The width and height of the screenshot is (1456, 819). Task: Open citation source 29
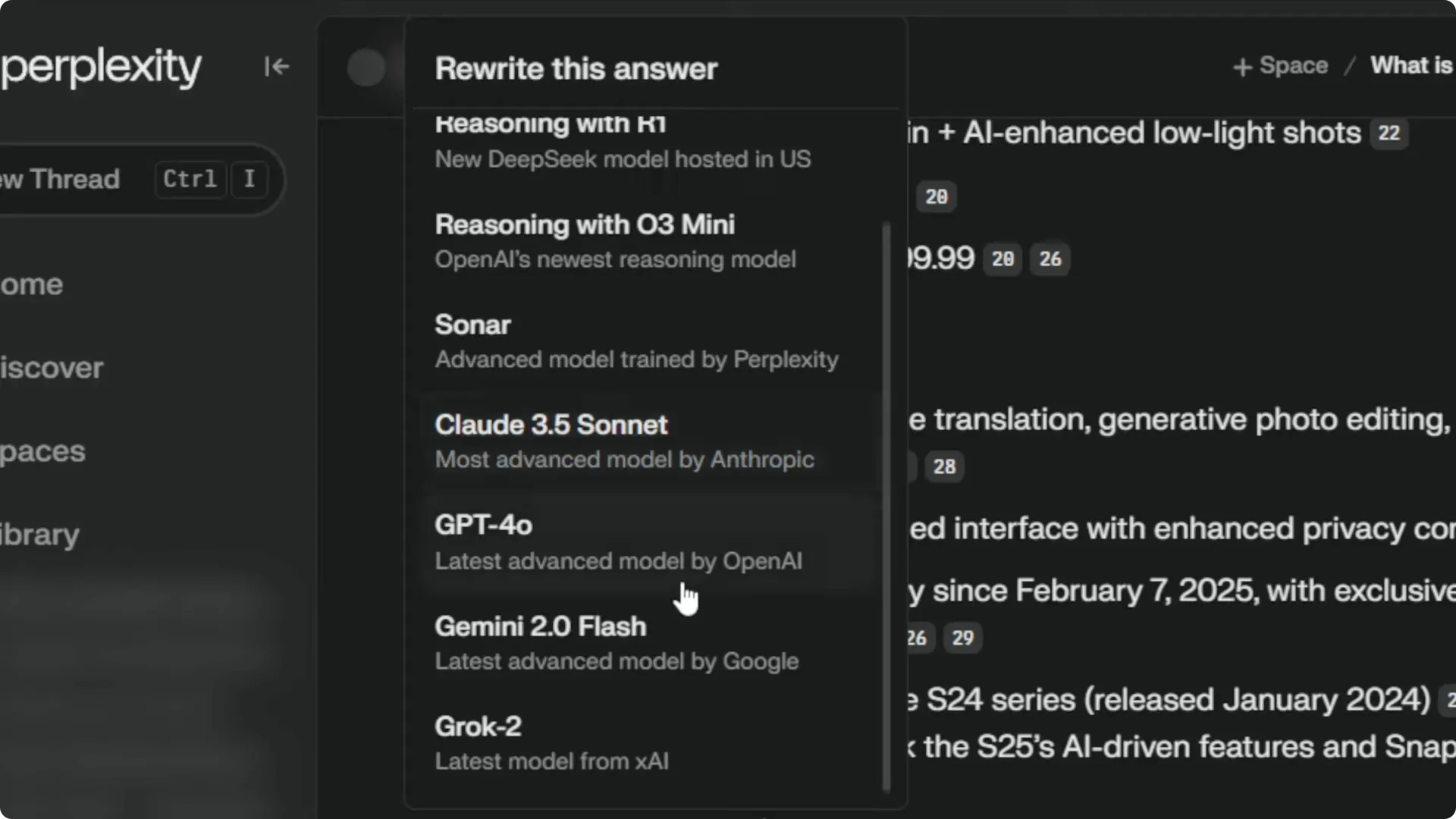click(x=962, y=638)
